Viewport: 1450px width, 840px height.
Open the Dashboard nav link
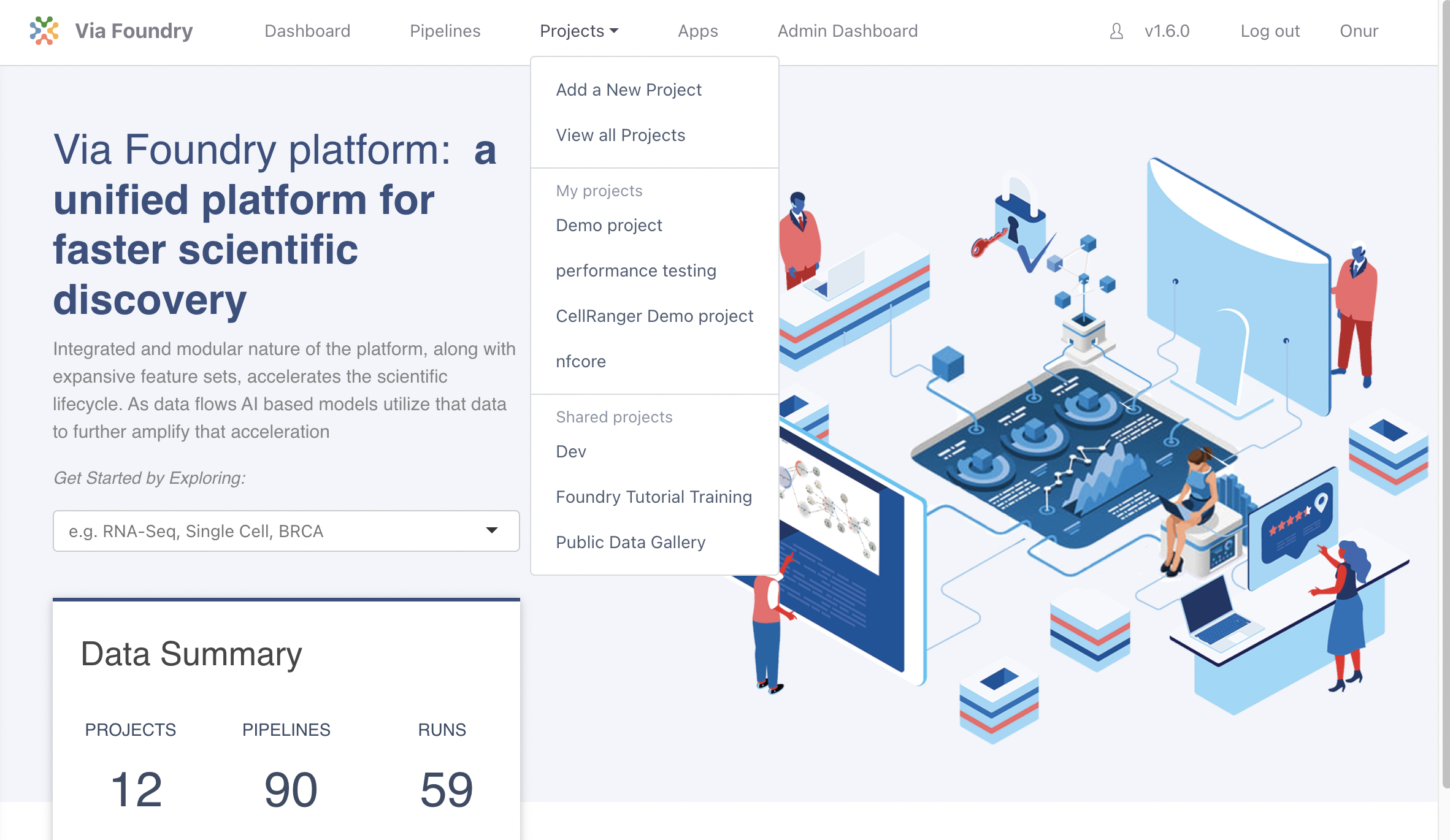point(307,31)
